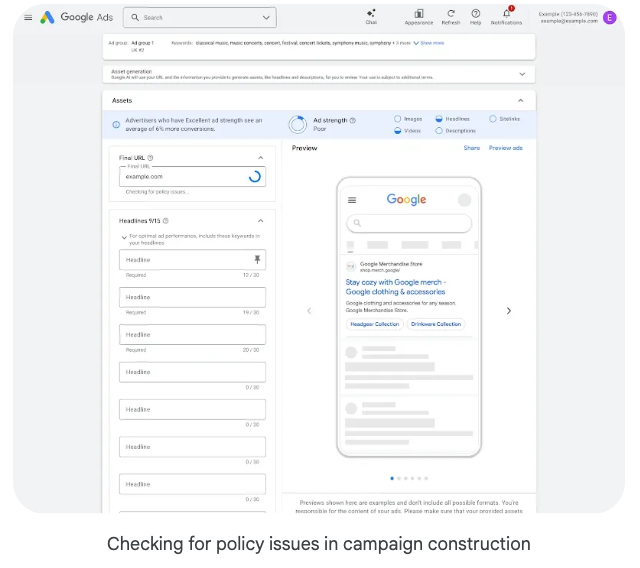Click the phone preview hamburger menu
Image resolution: width=640 pixels, height=568 pixels.
[x=352, y=200]
